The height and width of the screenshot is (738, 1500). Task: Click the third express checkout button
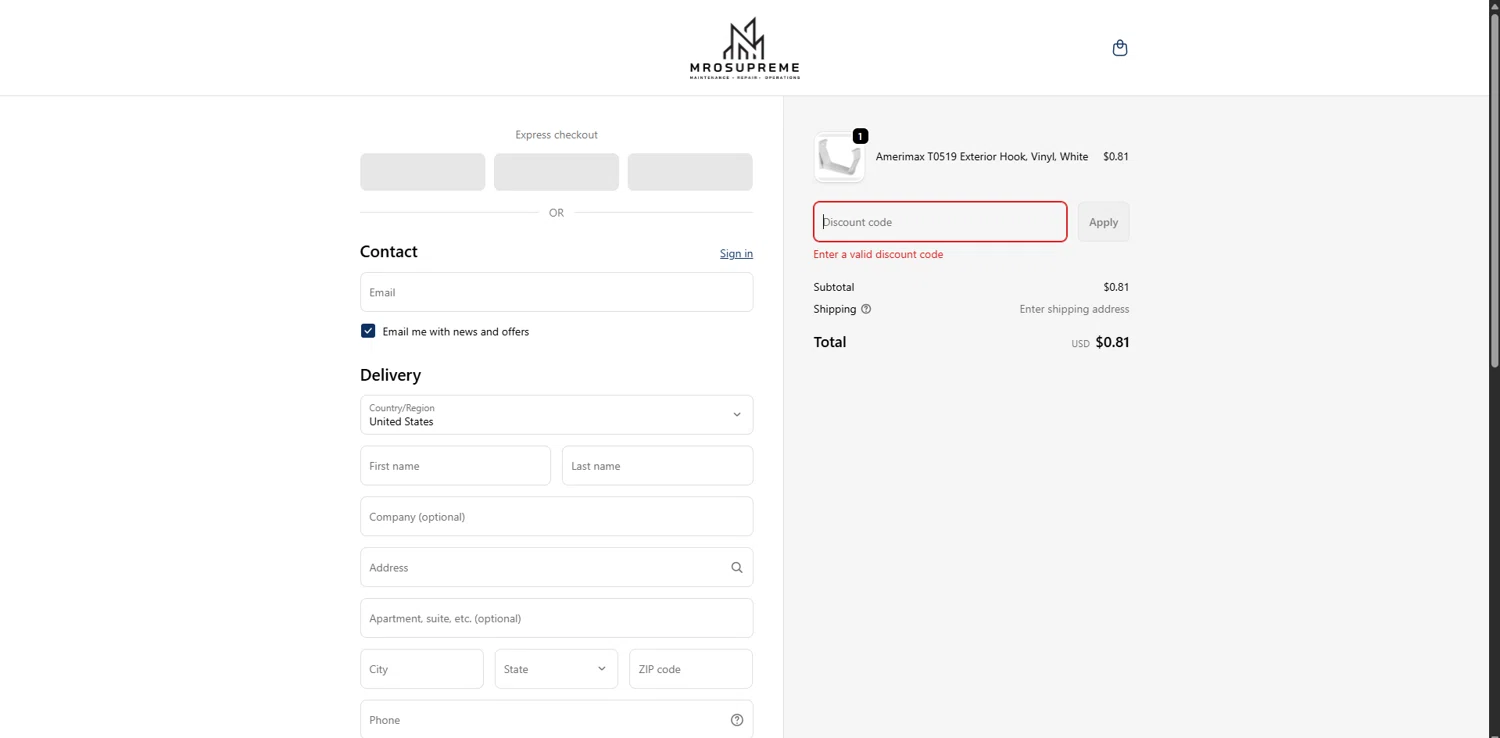[690, 172]
